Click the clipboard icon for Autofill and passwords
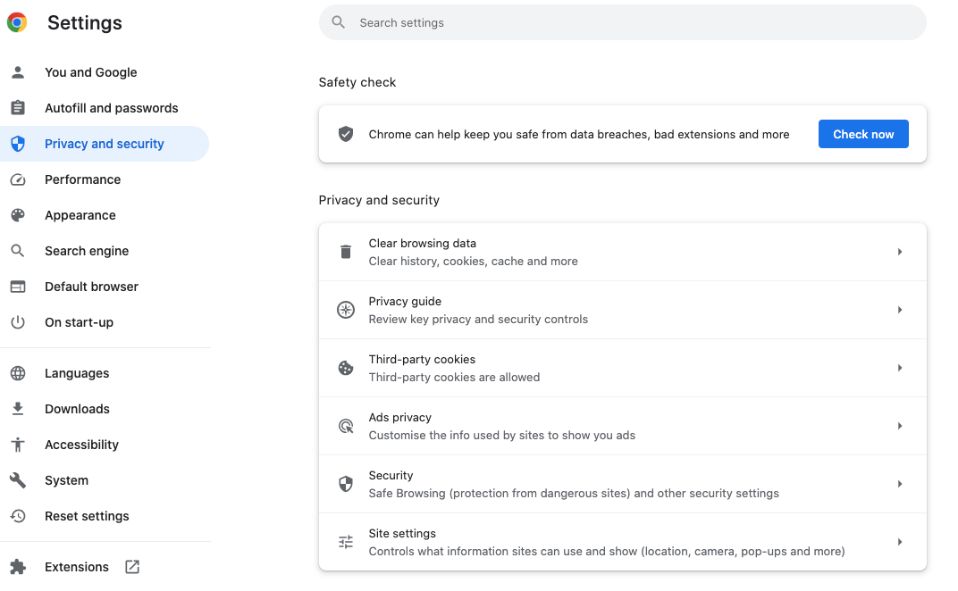Viewport: 958px width, 591px height. (18, 108)
